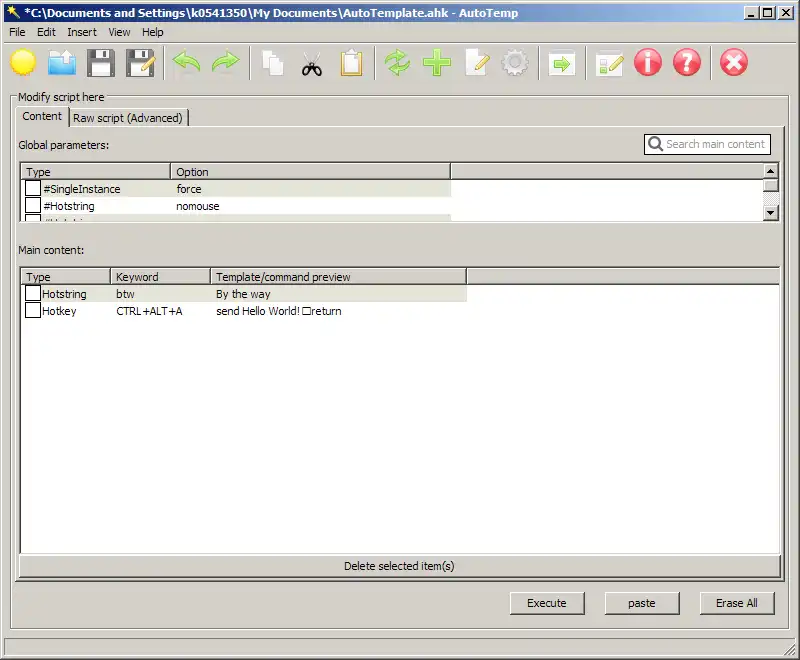Open the File menu
Image resolution: width=800 pixels, height=660 pixels.
coord(17,32)
